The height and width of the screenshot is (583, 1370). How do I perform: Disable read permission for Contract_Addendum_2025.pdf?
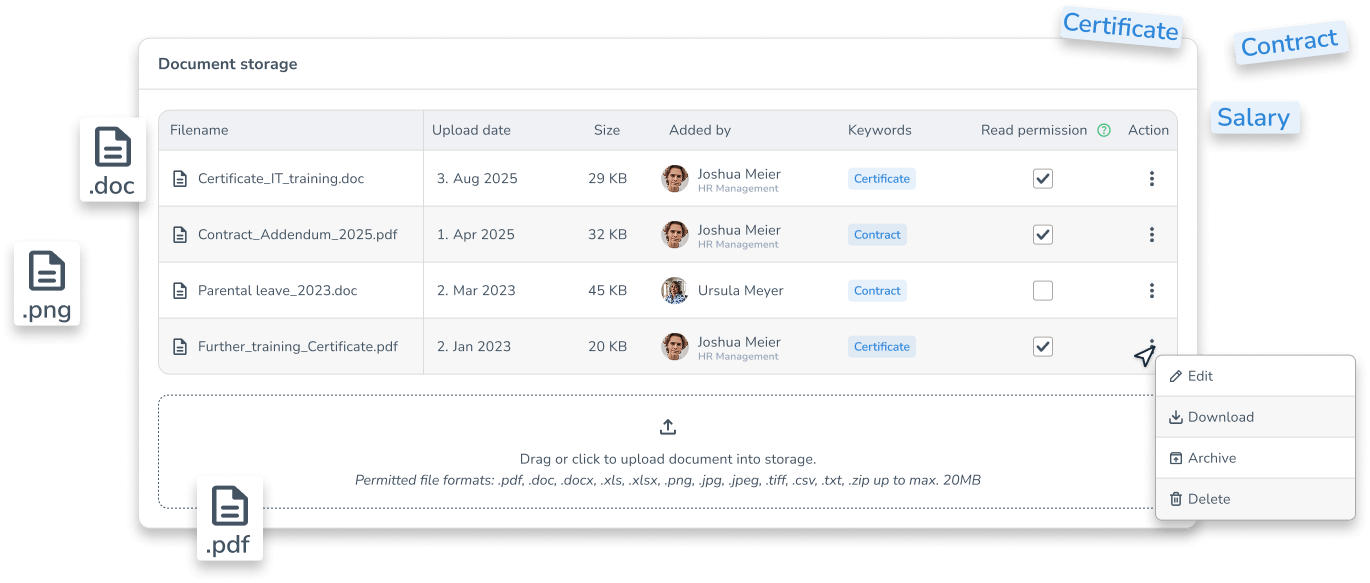click(1043, 234)
